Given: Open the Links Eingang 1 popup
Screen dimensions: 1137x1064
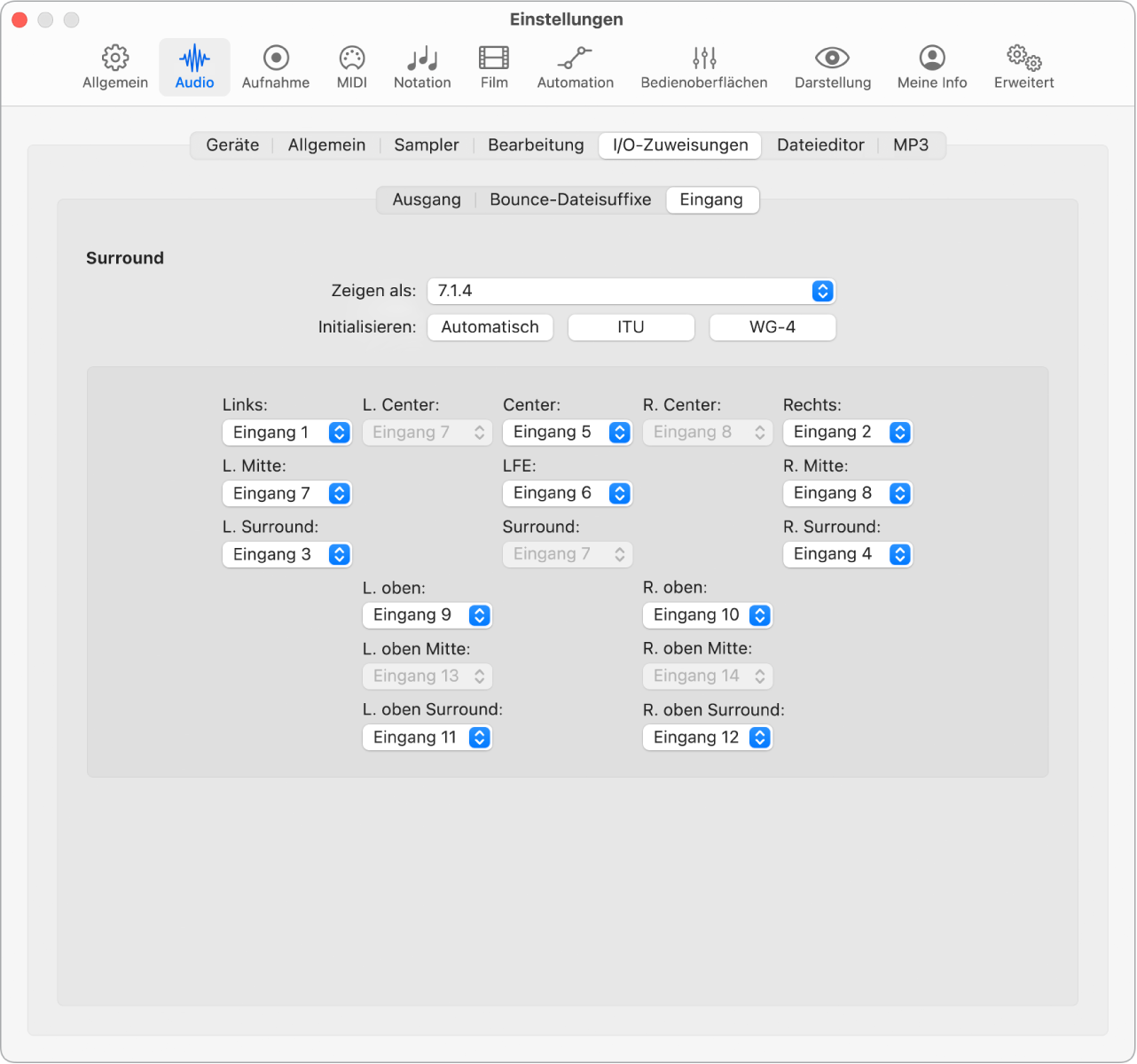Looking at the screenshot, I should pyautogui.click(x=287, y=433).
